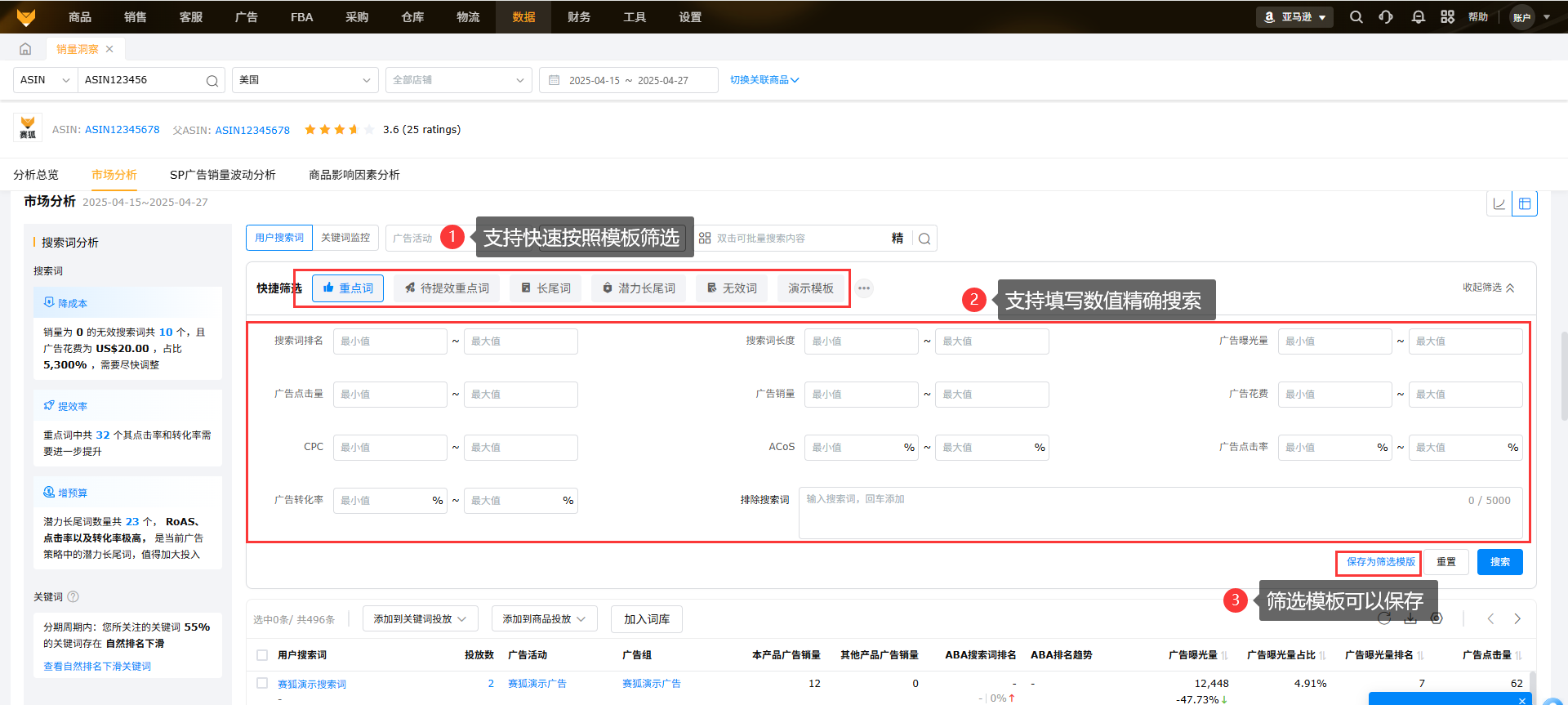Toggle the select-all checkbox in table header
The width and height of the screenshot is (1568, 705).
click(262, 655)
